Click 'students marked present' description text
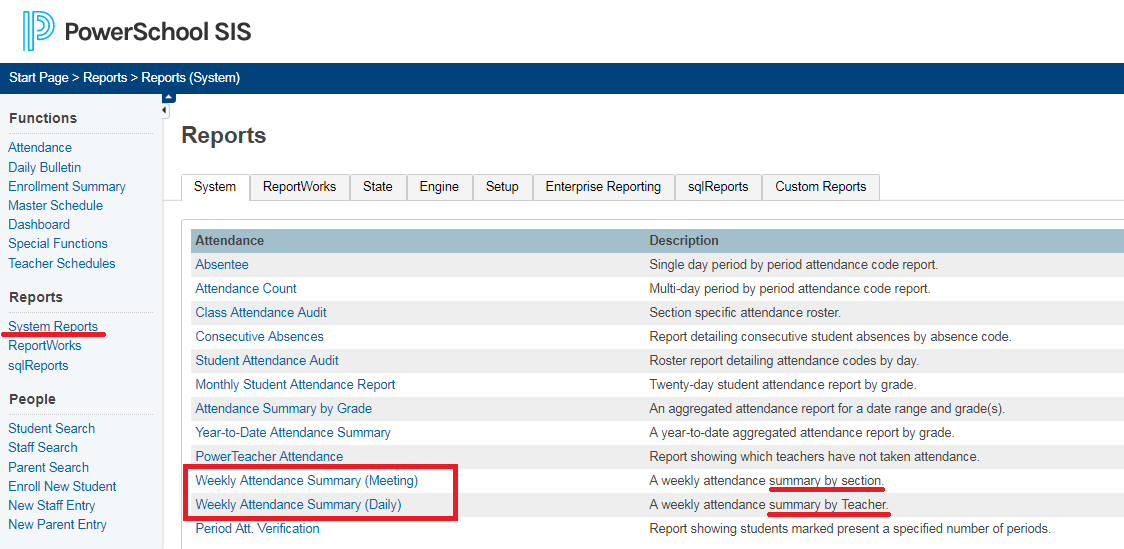 pyautogui.click(x=849, y=529)
